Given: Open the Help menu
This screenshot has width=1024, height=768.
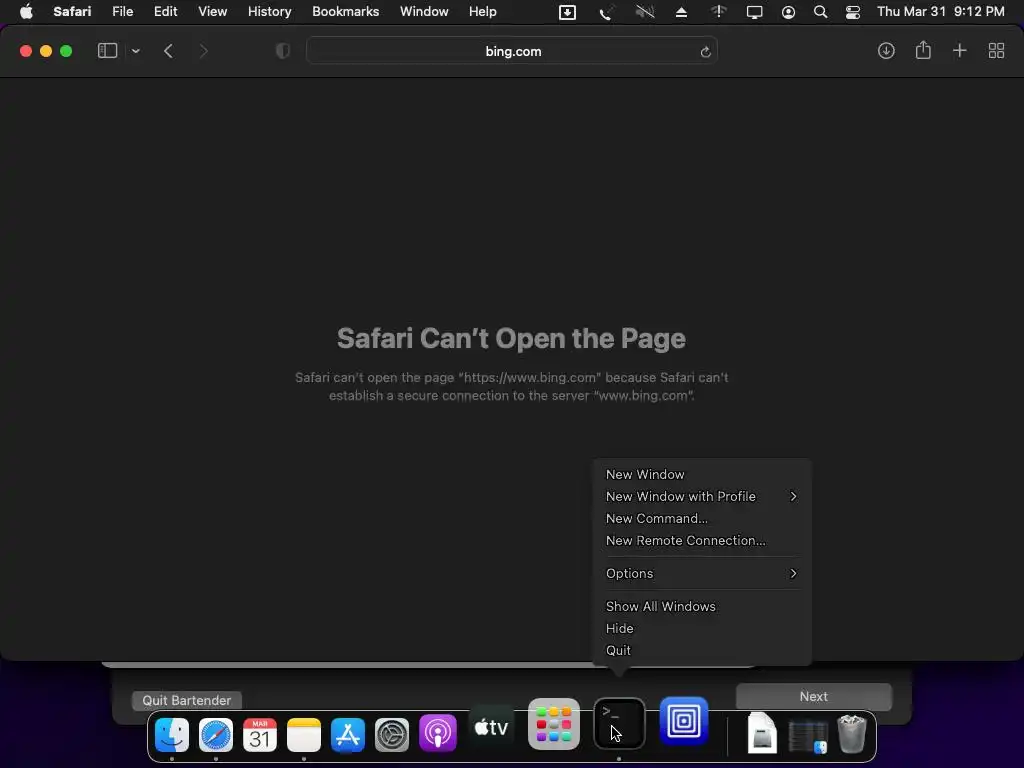Looking at the screenshot, I should coord(483,12).
